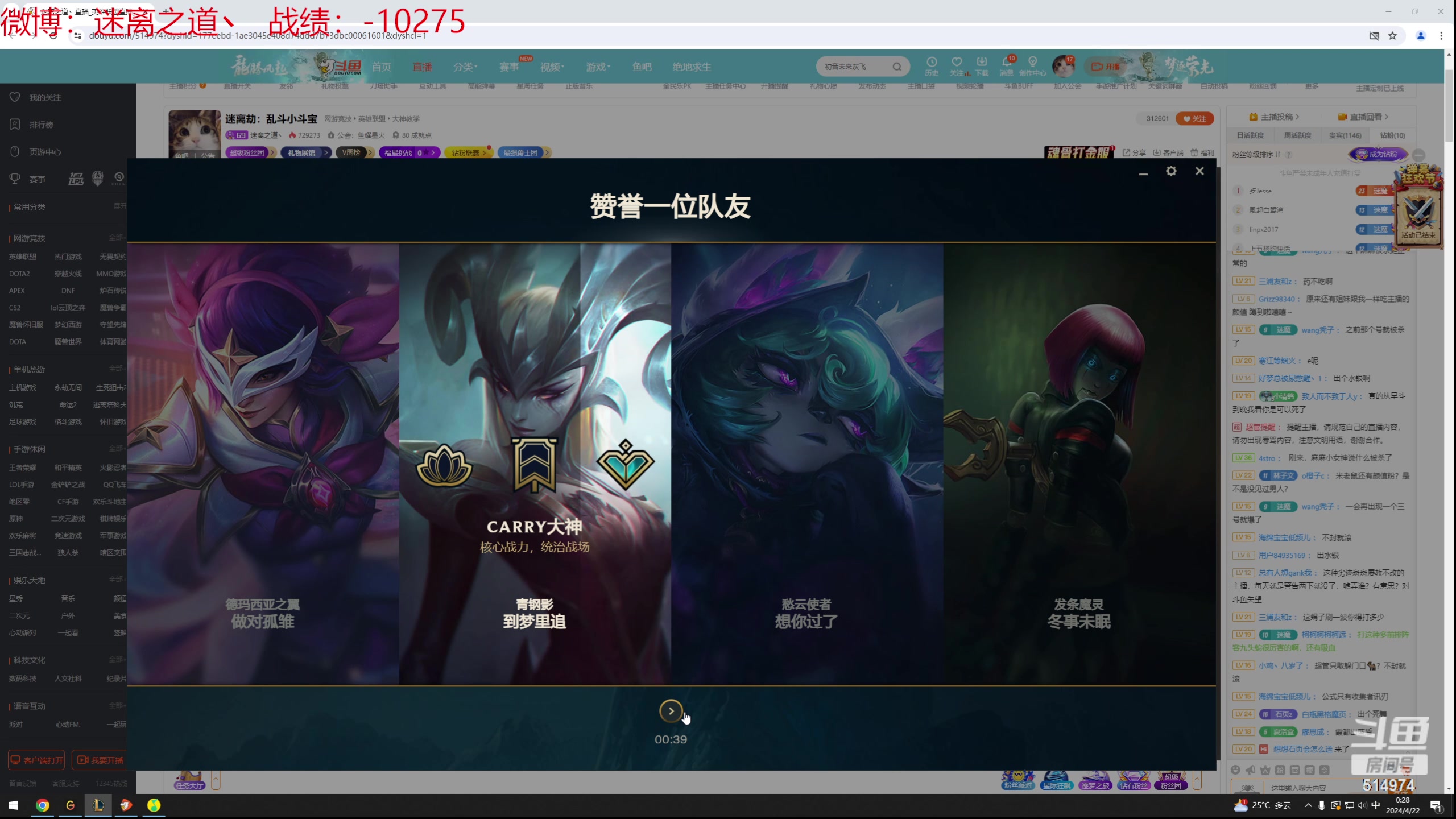Switch to 贵宾(1146) tab
The height and width of the screenshot is (819, 1456).
point(1345,135)
